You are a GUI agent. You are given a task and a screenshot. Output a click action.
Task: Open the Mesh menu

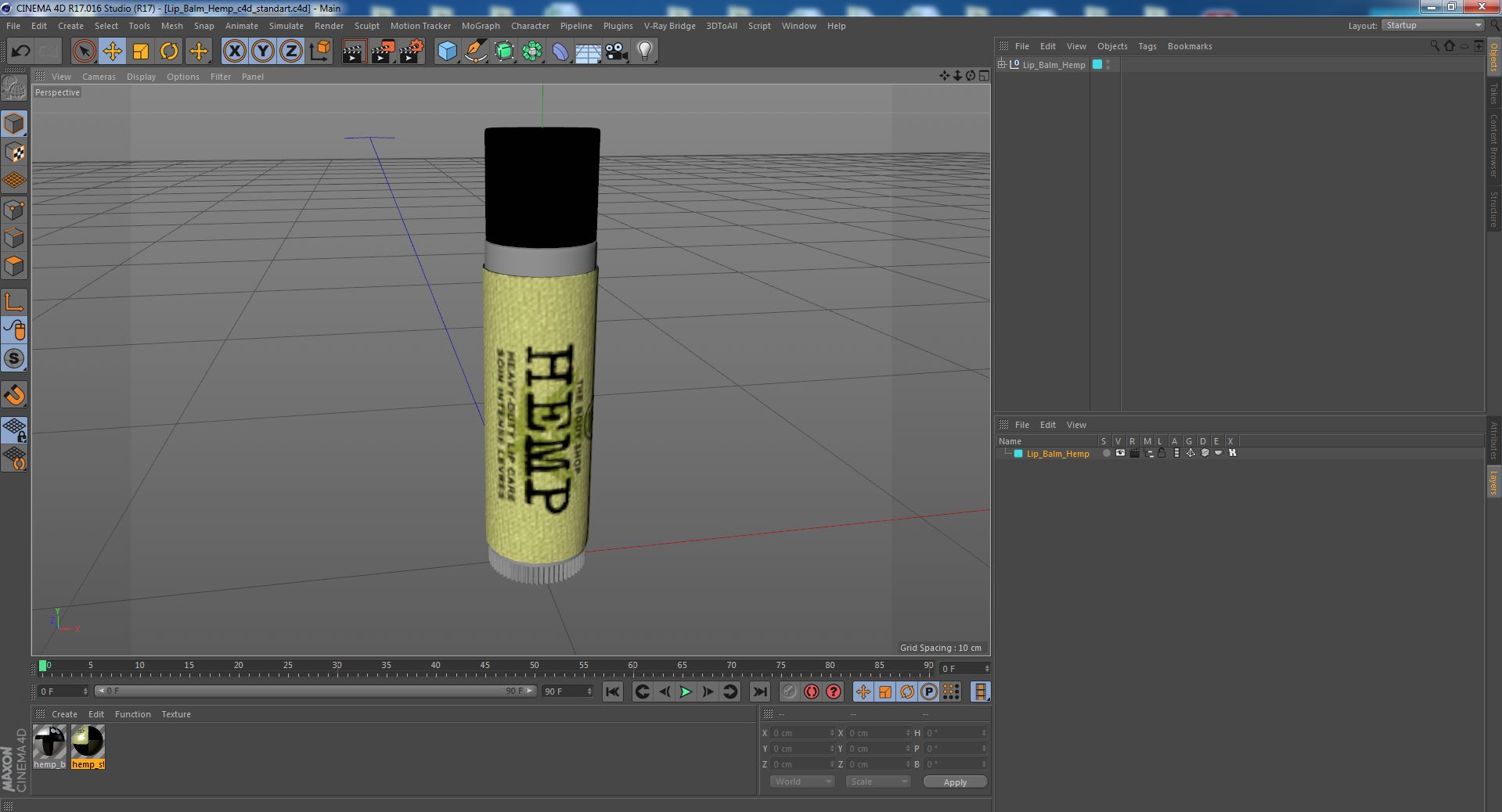point(171,26)
